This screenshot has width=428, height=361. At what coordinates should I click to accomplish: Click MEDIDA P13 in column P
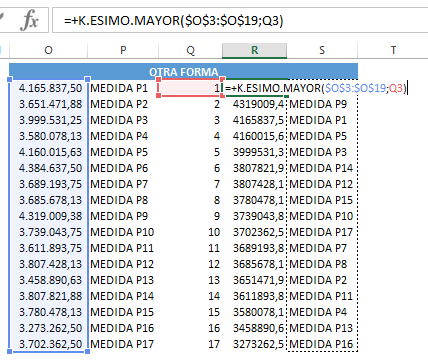[x=122, y=280]
